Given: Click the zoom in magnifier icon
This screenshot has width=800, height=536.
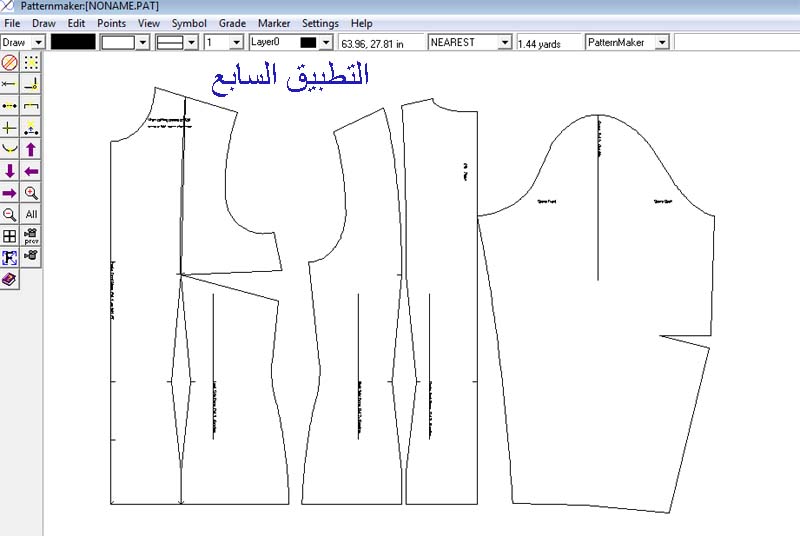Looking at the screenshot, I should pyautogui.click(x=31, y=193).
